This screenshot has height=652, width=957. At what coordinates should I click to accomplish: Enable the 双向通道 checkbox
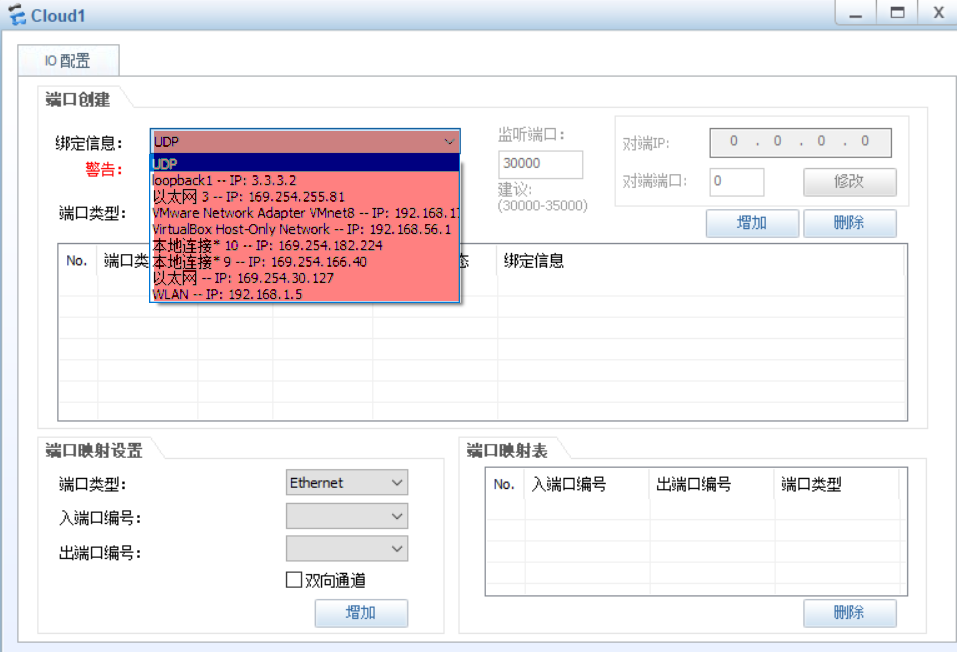tap(294, 579)
